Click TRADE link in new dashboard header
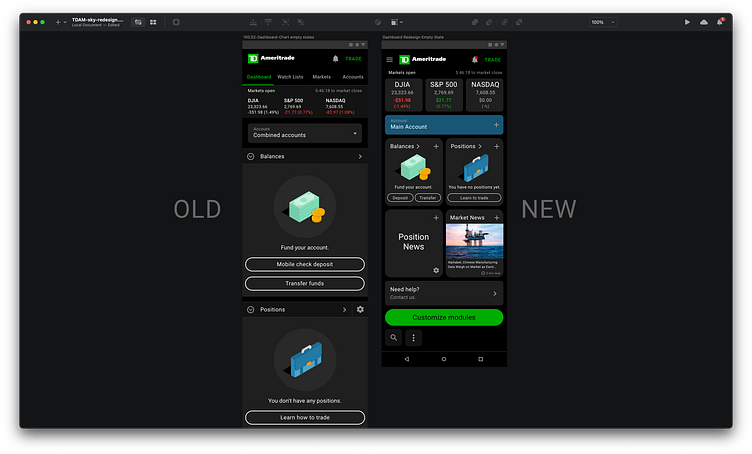 (x=493, y=60)
